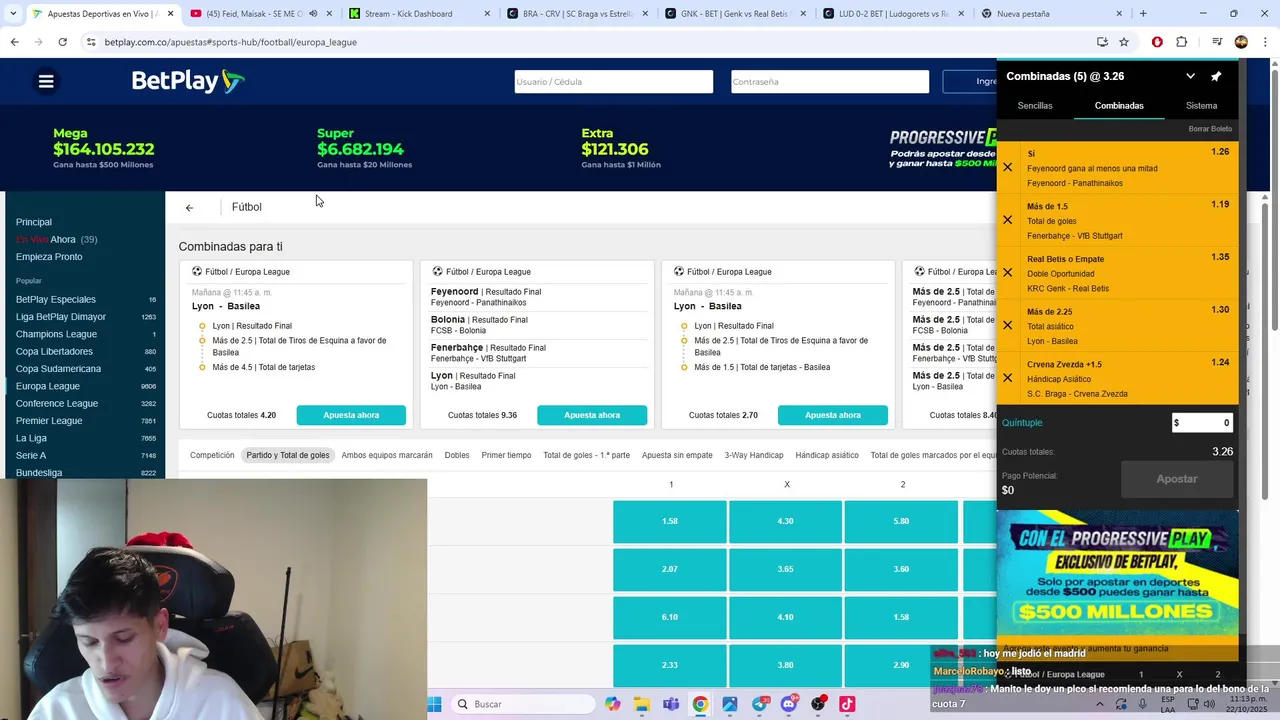Select Total de goles 1.ª parte filter
The width and height of the screenshot is (1280, 720).
point(587,455)
